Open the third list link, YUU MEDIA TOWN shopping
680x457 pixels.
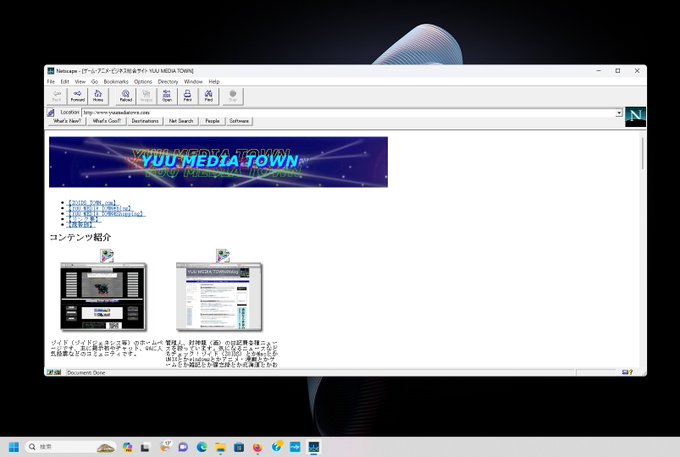106,214
